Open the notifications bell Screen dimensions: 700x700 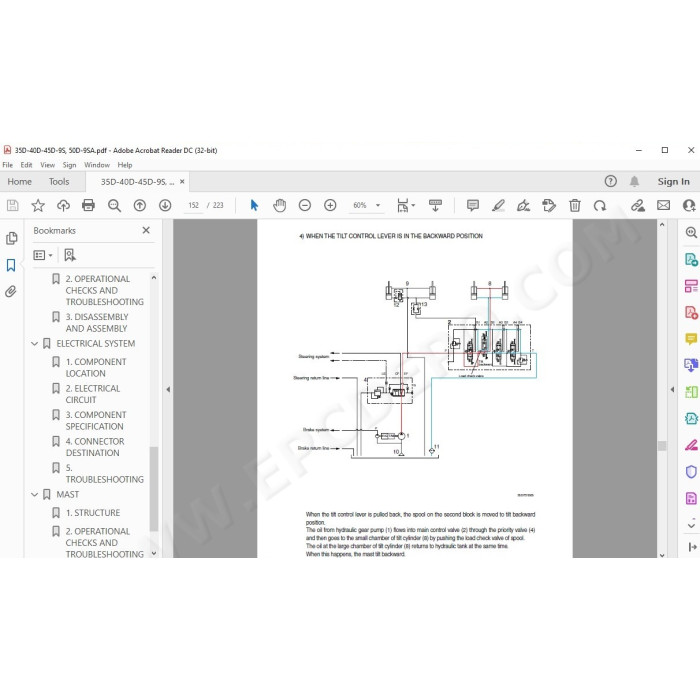point(634,181)
